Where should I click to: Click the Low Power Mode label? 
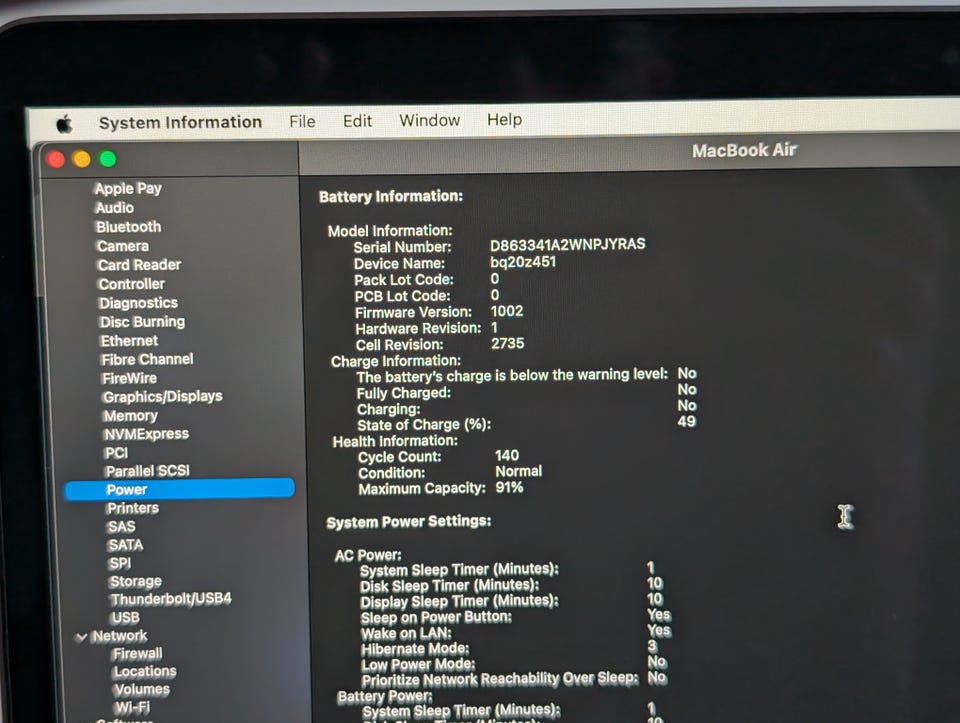pyautogui.click(x=418, y=664)
